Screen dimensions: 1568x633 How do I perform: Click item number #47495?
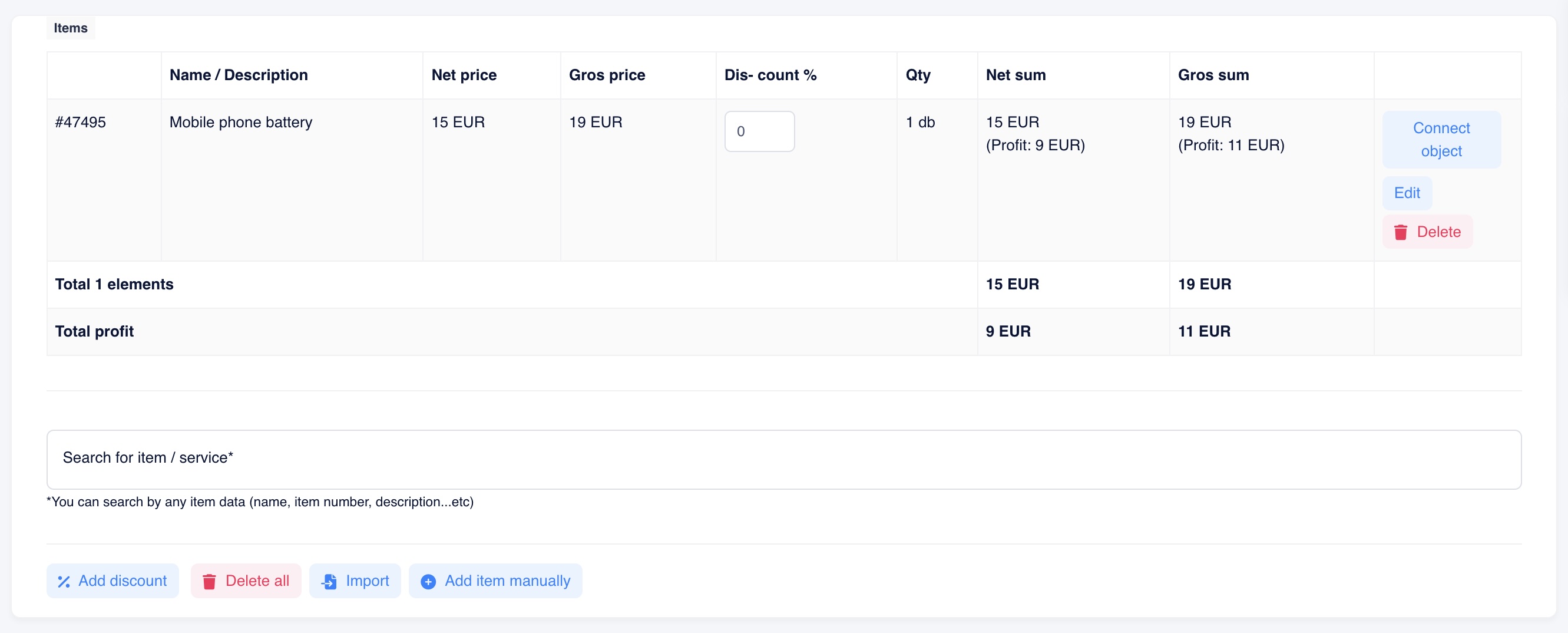[80, 123]
